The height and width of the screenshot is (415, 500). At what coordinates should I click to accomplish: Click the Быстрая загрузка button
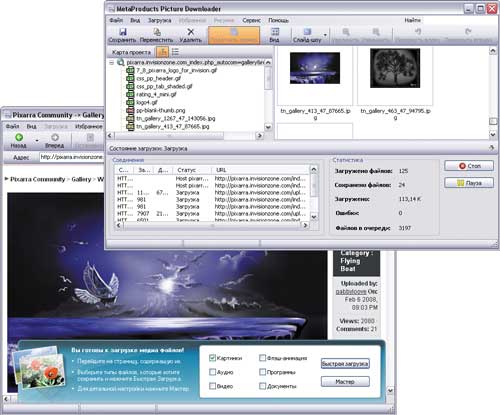345,364
